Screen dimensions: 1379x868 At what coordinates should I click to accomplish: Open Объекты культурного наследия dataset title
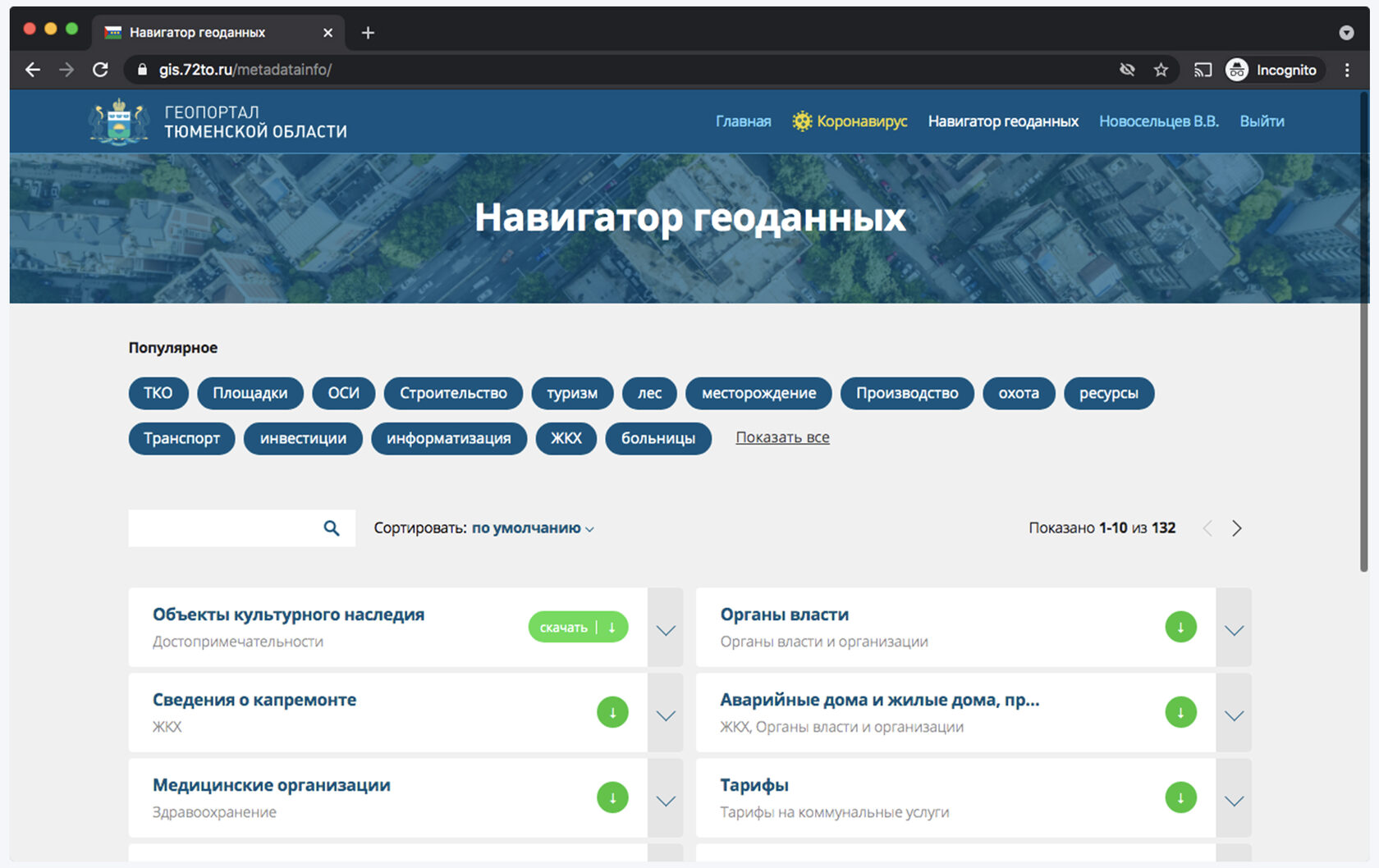click(x=288, y=614)
